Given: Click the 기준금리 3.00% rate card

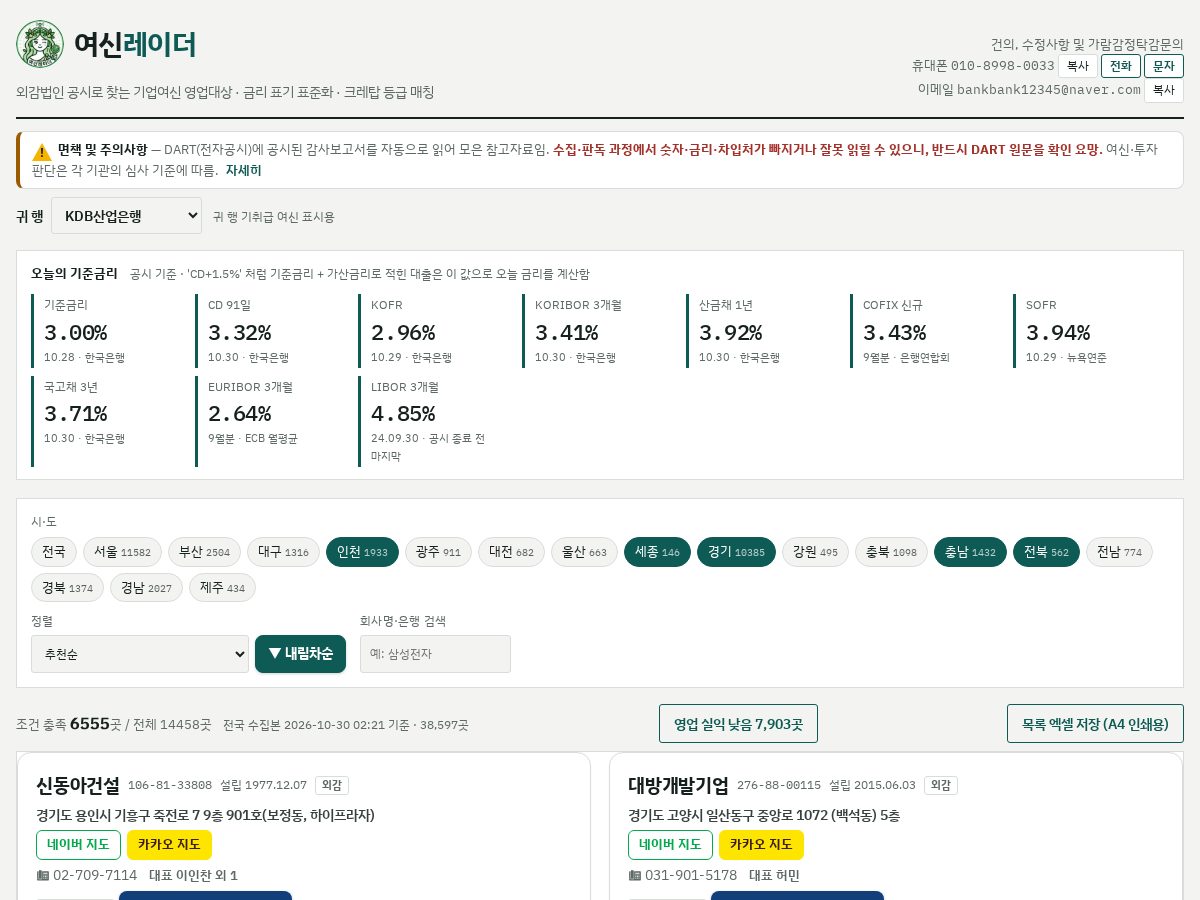Looking at the screenshot, I should click(108, 331).
